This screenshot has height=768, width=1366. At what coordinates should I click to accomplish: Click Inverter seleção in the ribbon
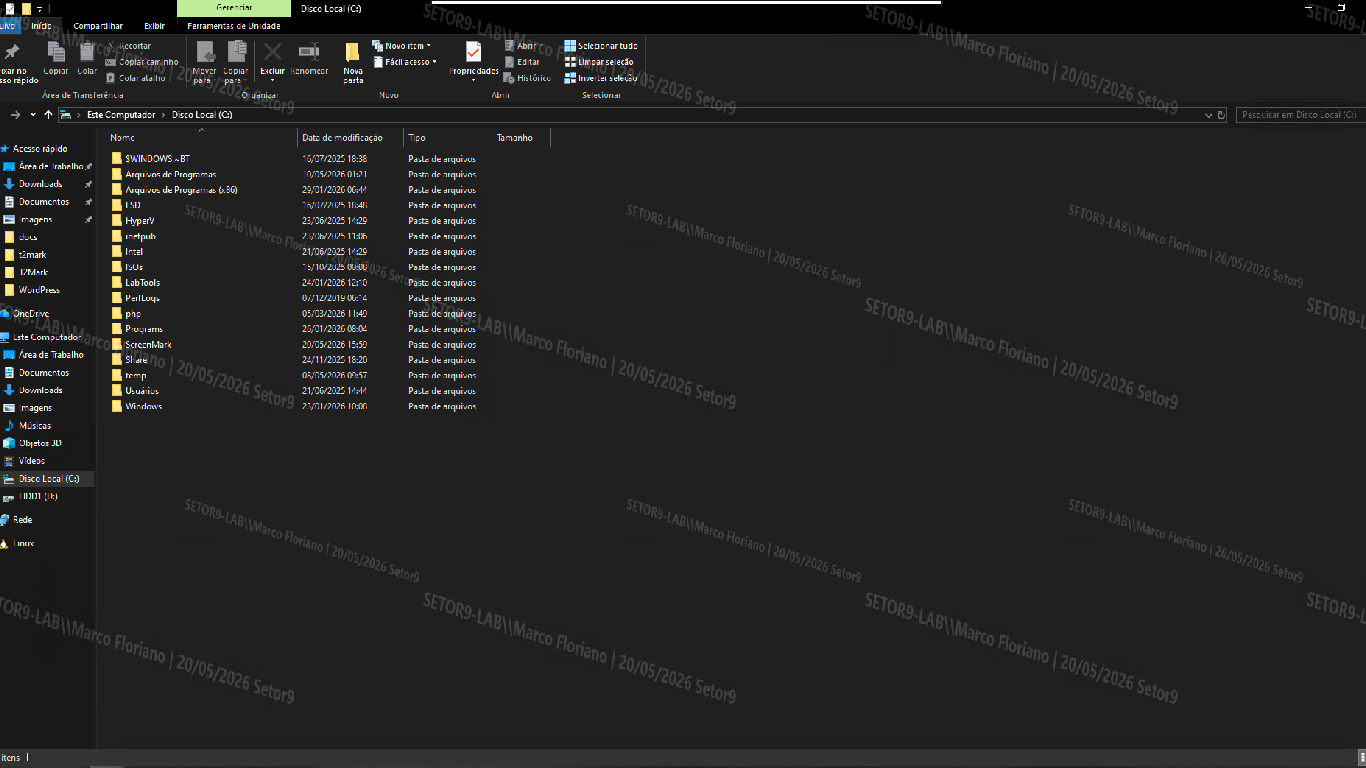click(600, 78)
